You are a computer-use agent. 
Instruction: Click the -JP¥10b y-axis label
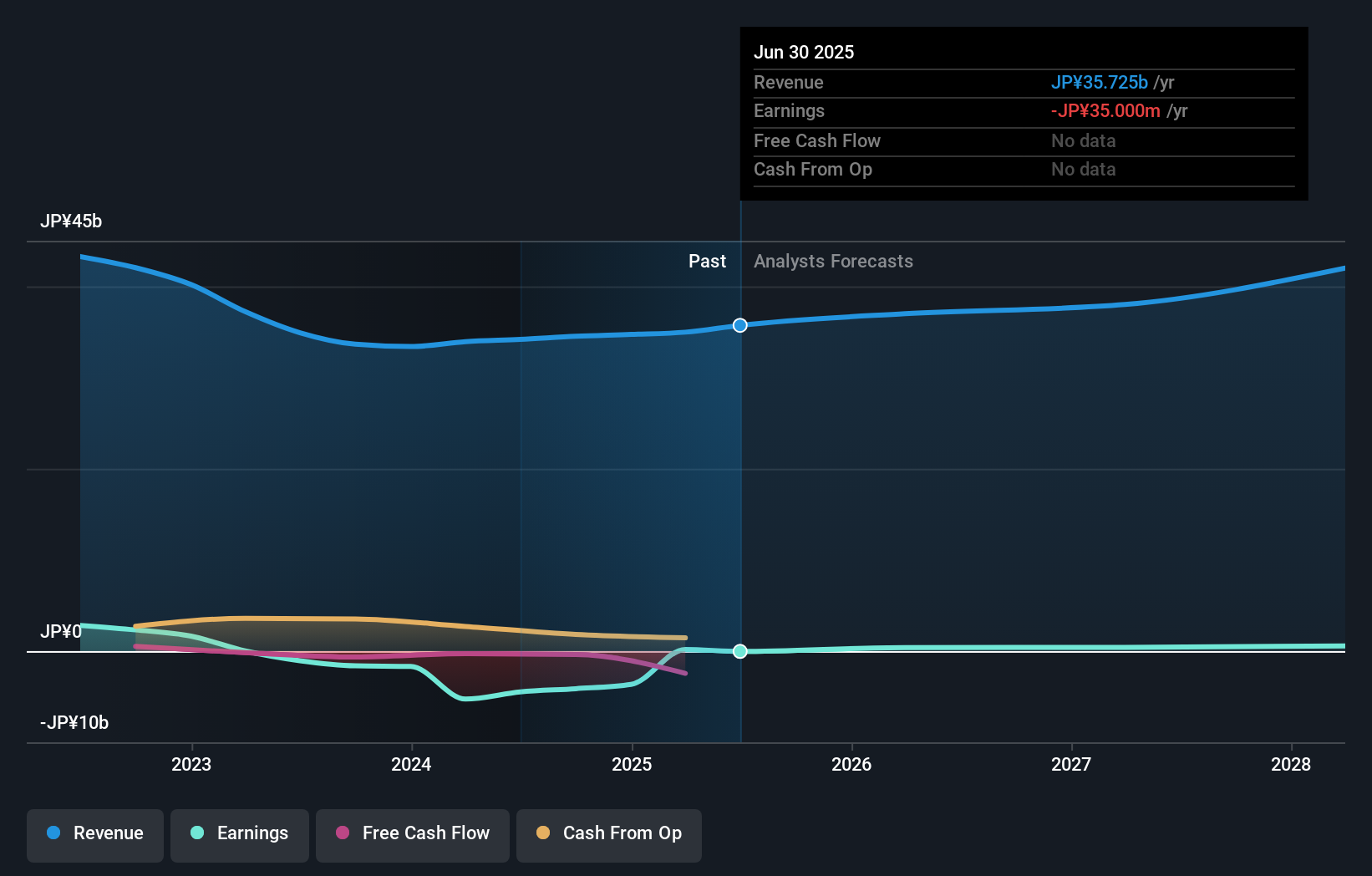coord(74,723)
